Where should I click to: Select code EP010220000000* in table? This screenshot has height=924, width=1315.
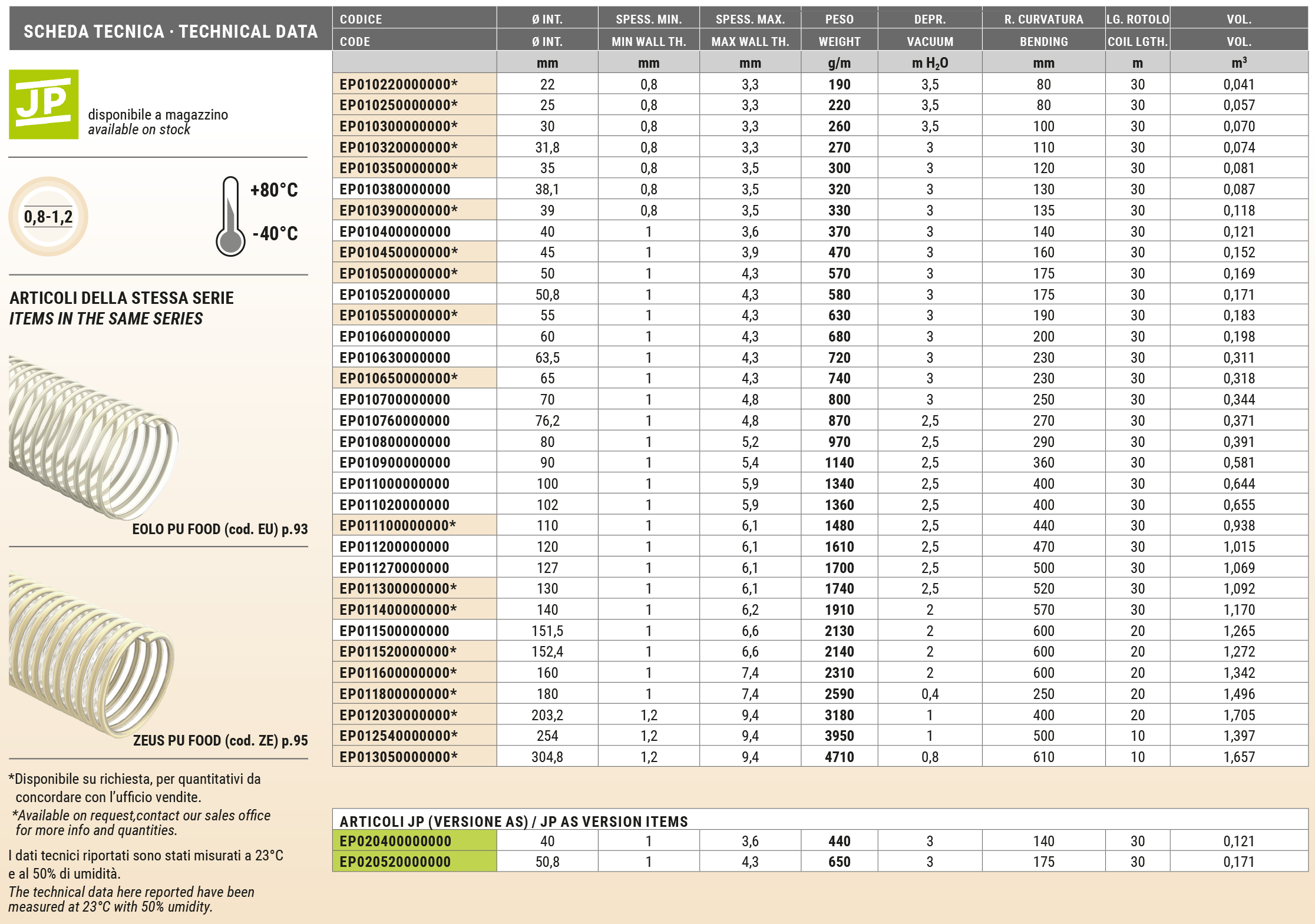(398, 84)
